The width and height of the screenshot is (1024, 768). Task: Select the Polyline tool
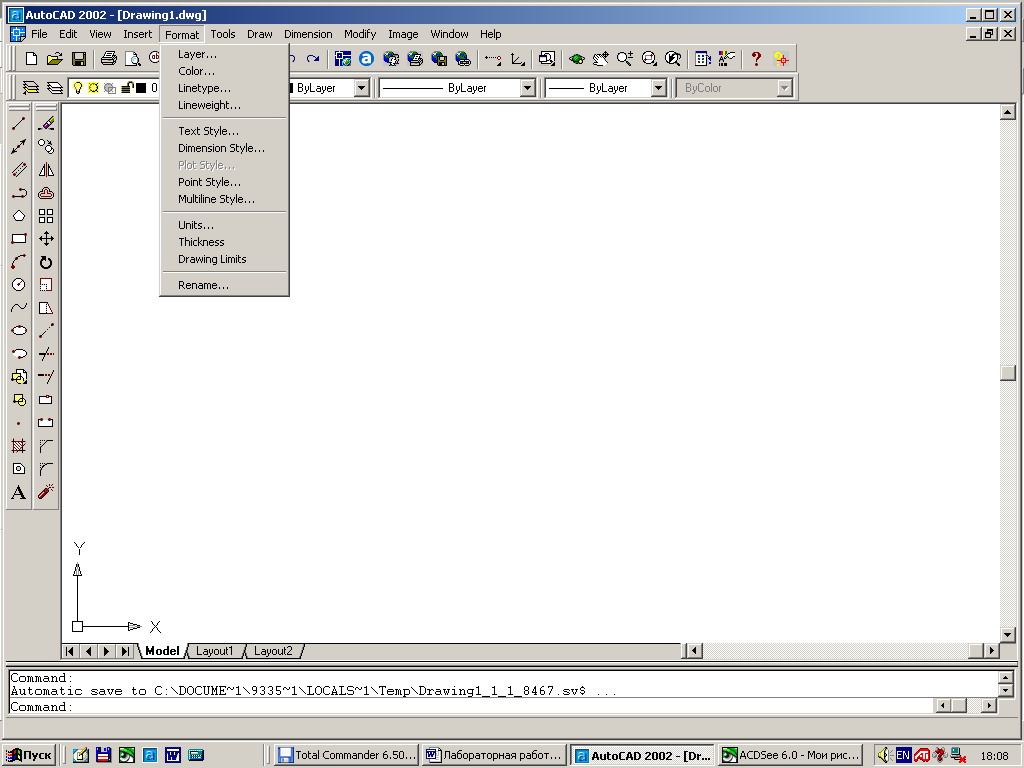19,193
